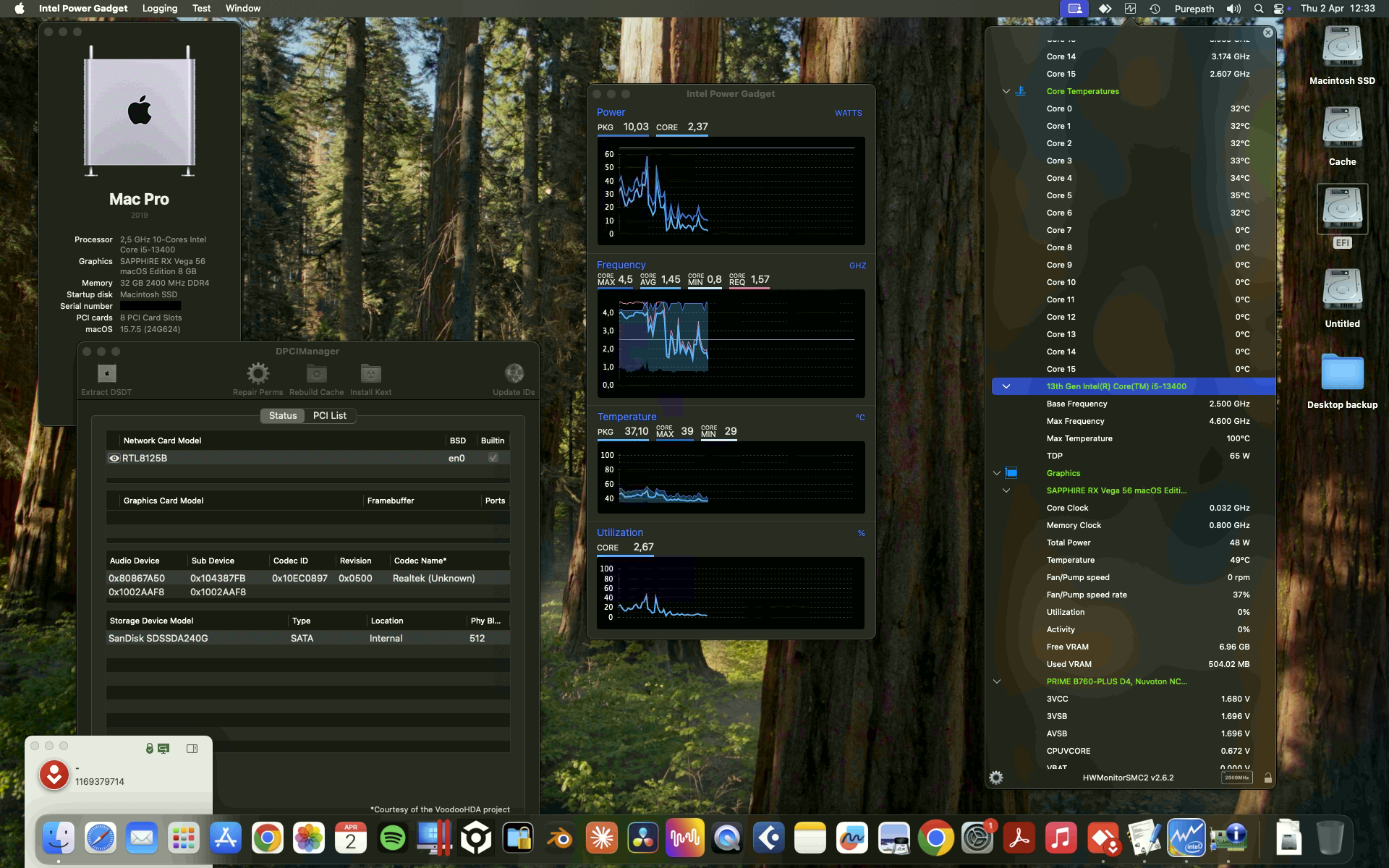Toggle sidebar icon in AnyDesk window
The image size is (1389, 868).
click(x=192, y=749)
